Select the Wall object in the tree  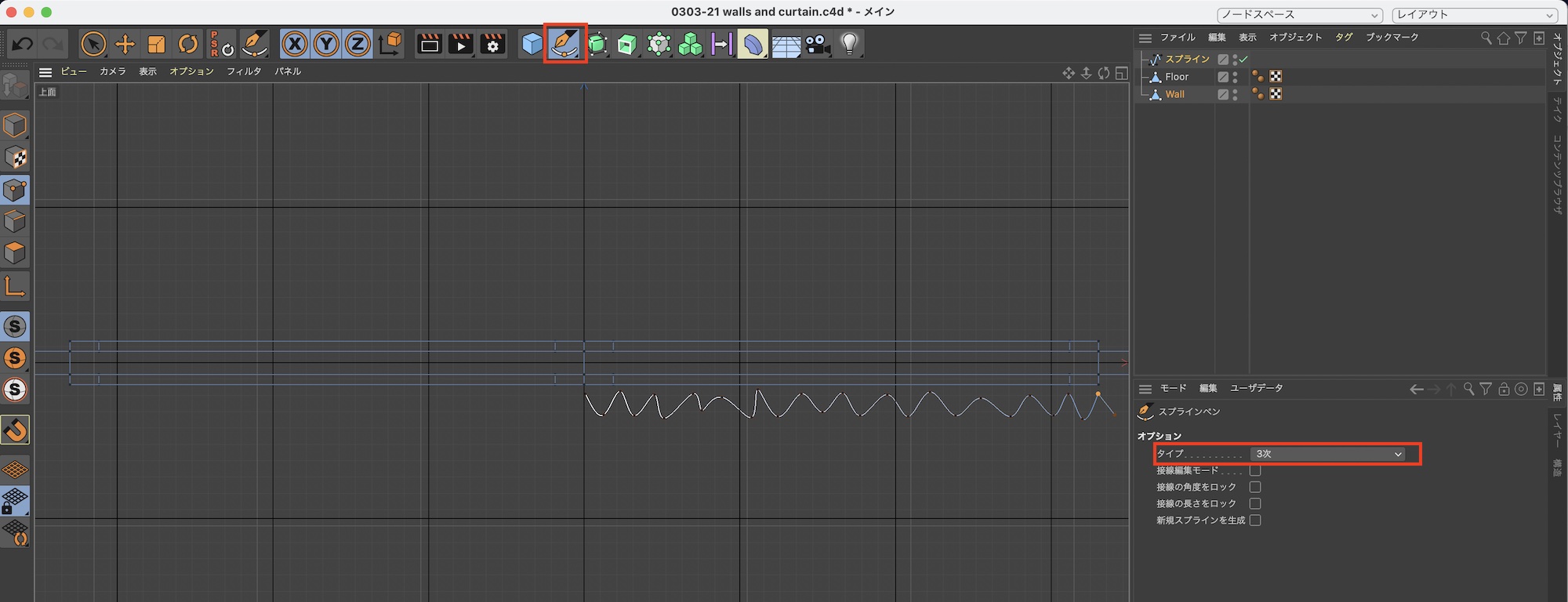[1174, 94]
